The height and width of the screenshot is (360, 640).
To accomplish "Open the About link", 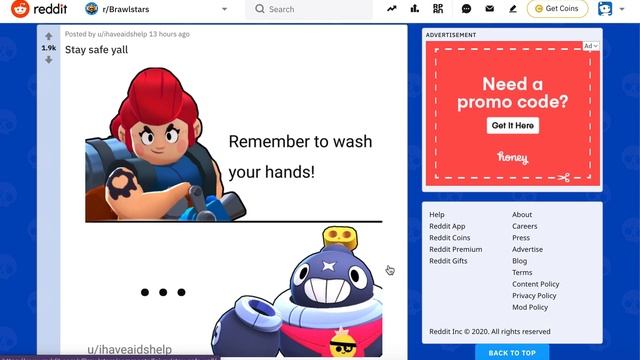I will coord(522,215).
